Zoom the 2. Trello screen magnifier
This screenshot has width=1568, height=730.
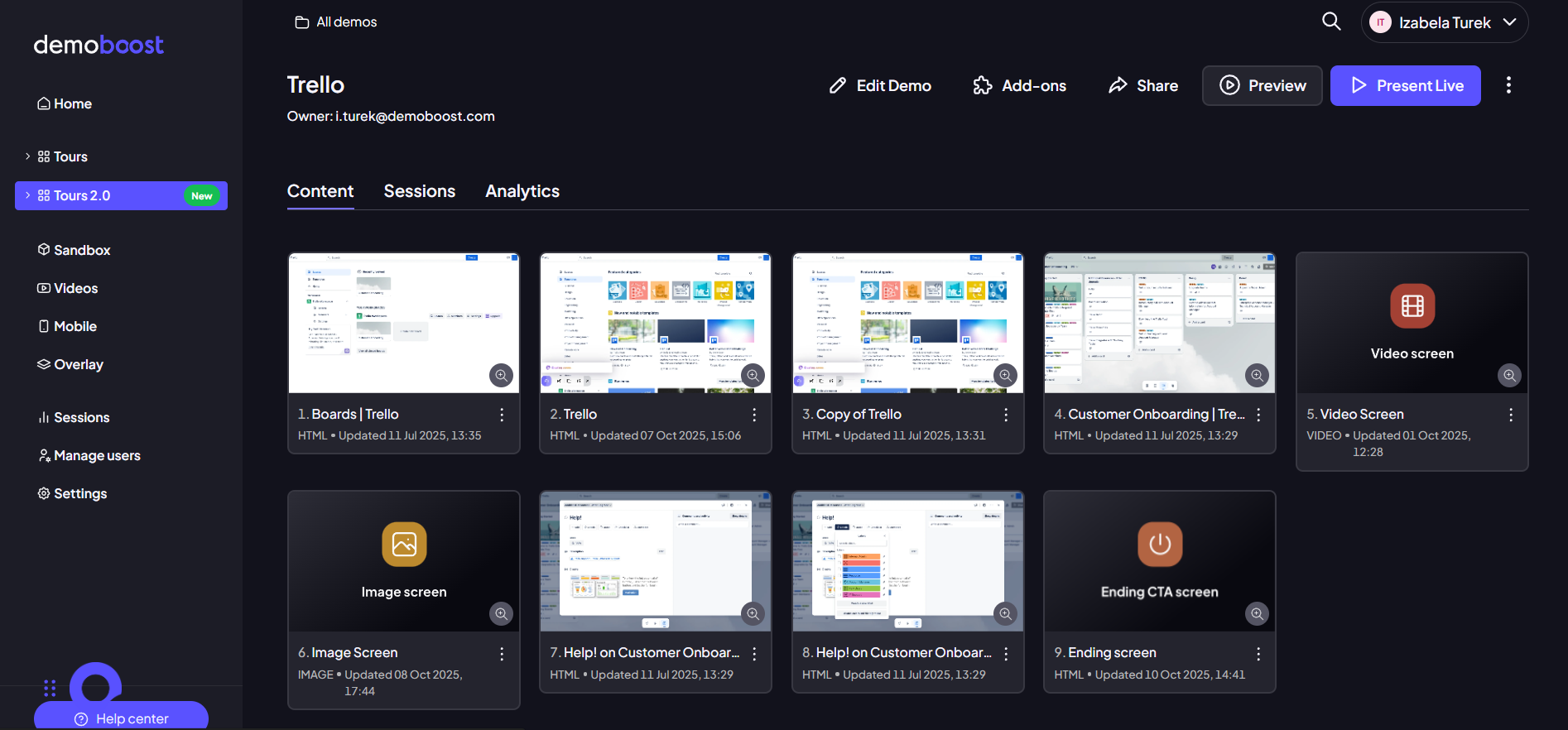point(753,376)
